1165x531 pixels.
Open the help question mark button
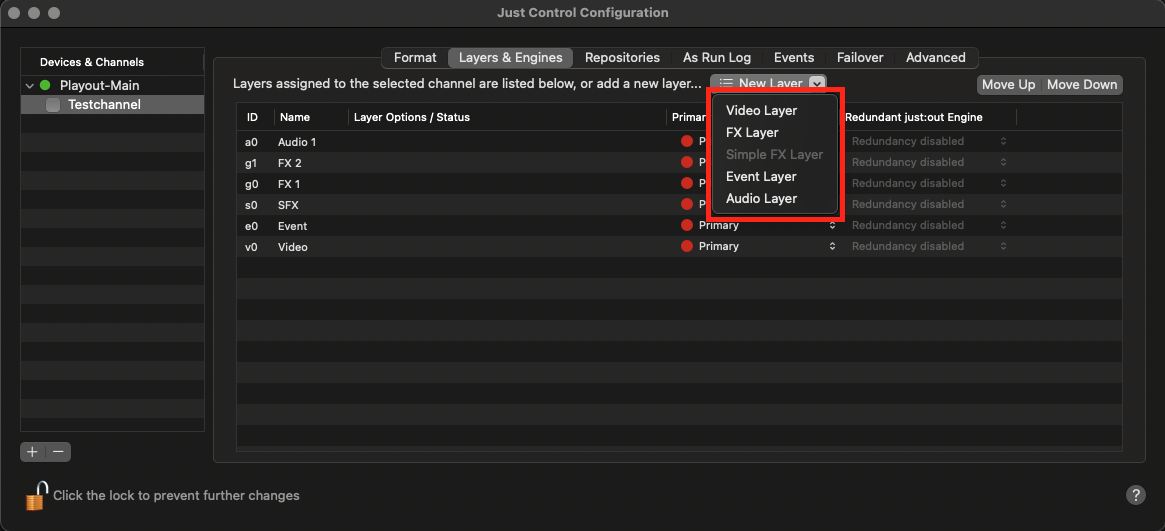click(x=1135, y=495)
